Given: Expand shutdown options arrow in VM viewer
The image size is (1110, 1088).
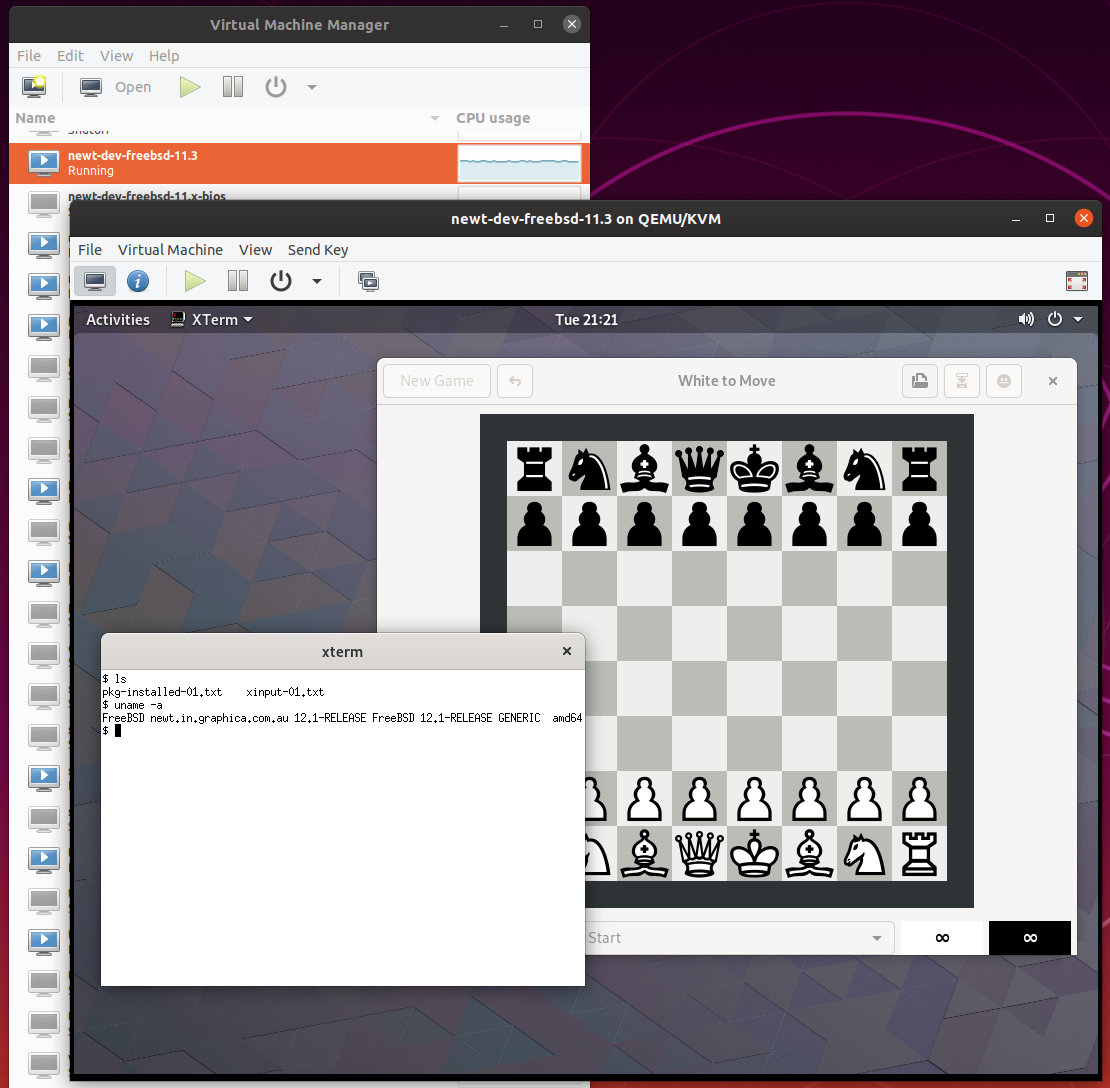Looking at the screenshot, I should (x=317, y=281).
